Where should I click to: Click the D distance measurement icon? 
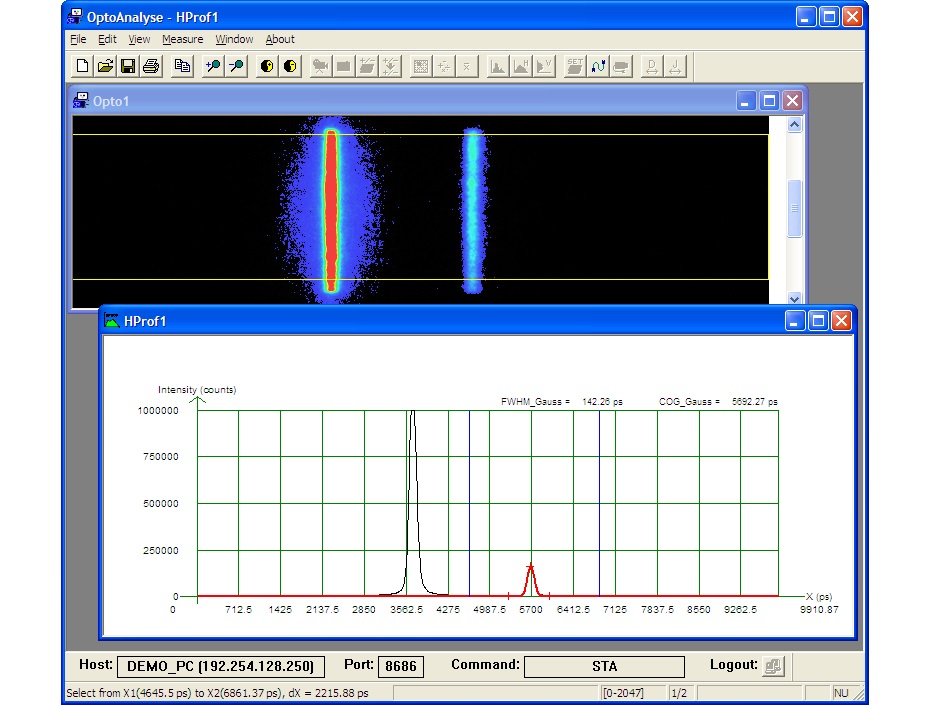(652, 66)
